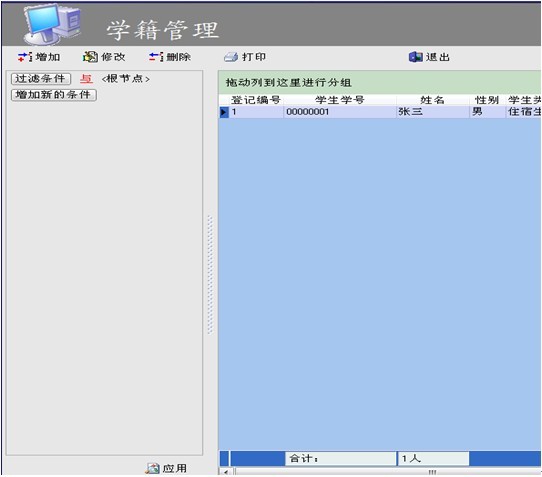
Task: Click the 姓名 column header
Action: click(432, 100)
